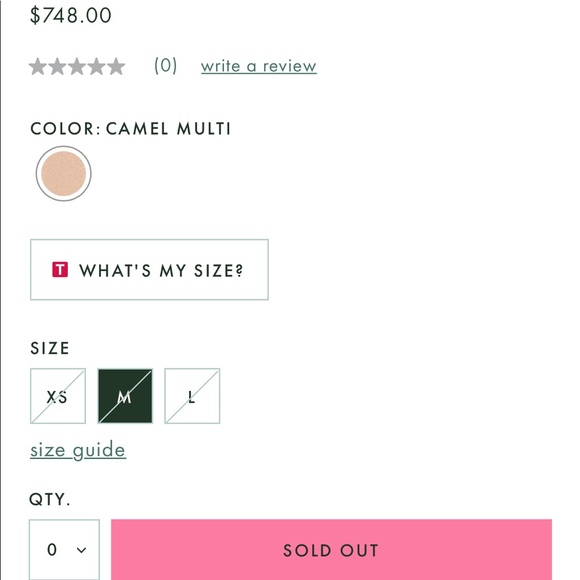
Task: Click the red T sizing icon
Action: (x=60, y=269)
